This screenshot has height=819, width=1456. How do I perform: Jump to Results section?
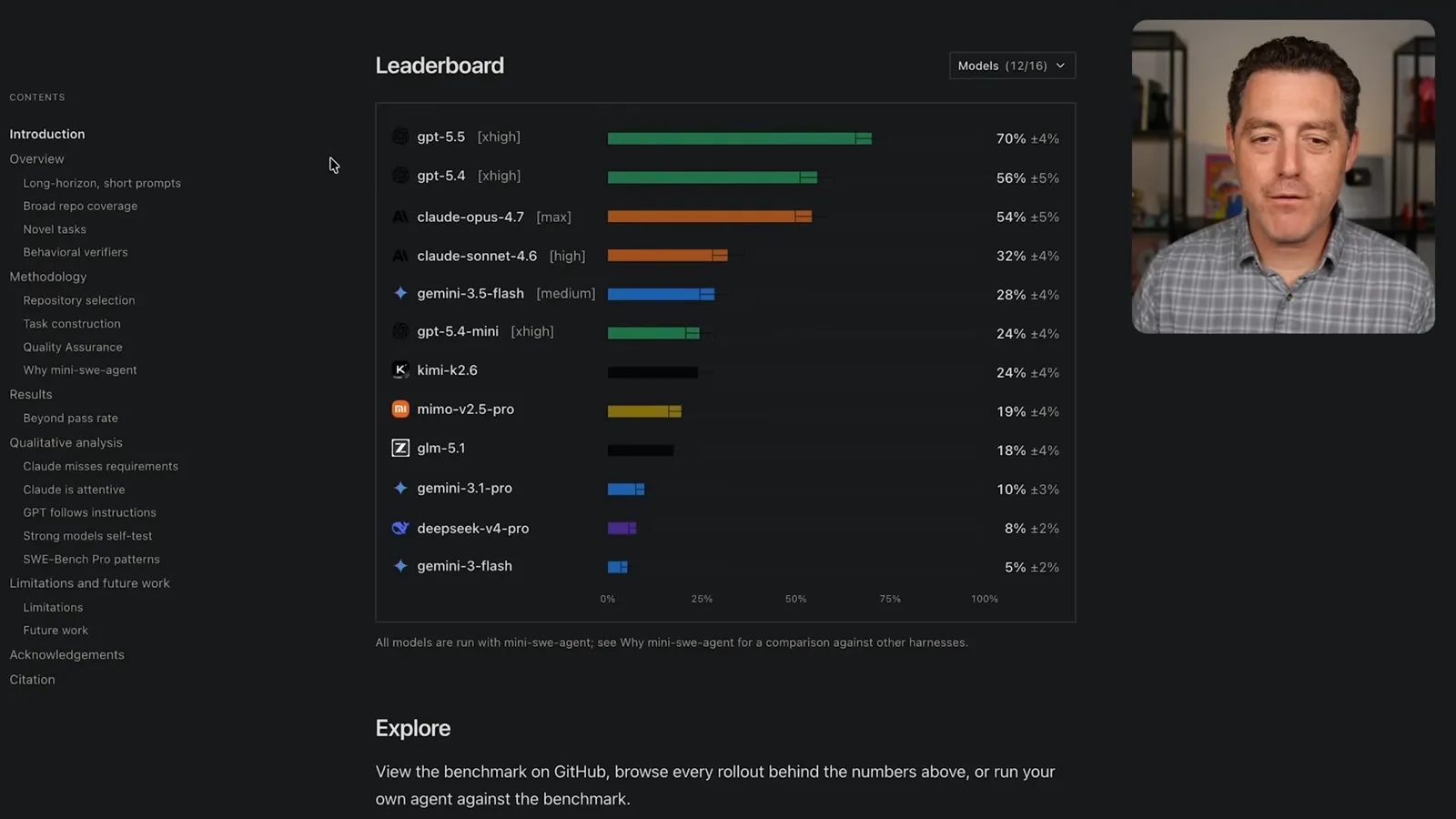[31, 394]
